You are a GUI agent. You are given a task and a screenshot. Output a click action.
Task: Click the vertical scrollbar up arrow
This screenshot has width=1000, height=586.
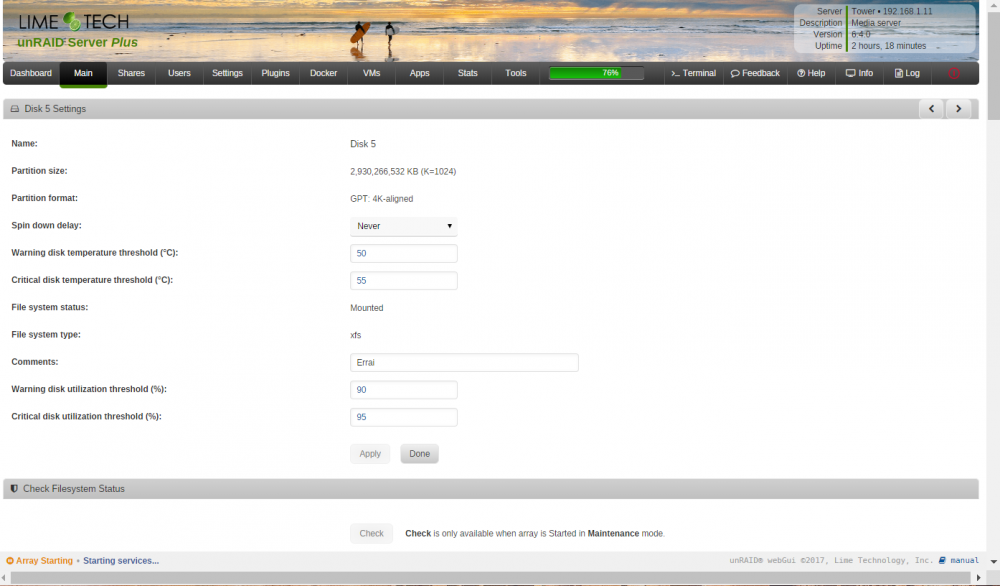[x=994, y=4]
